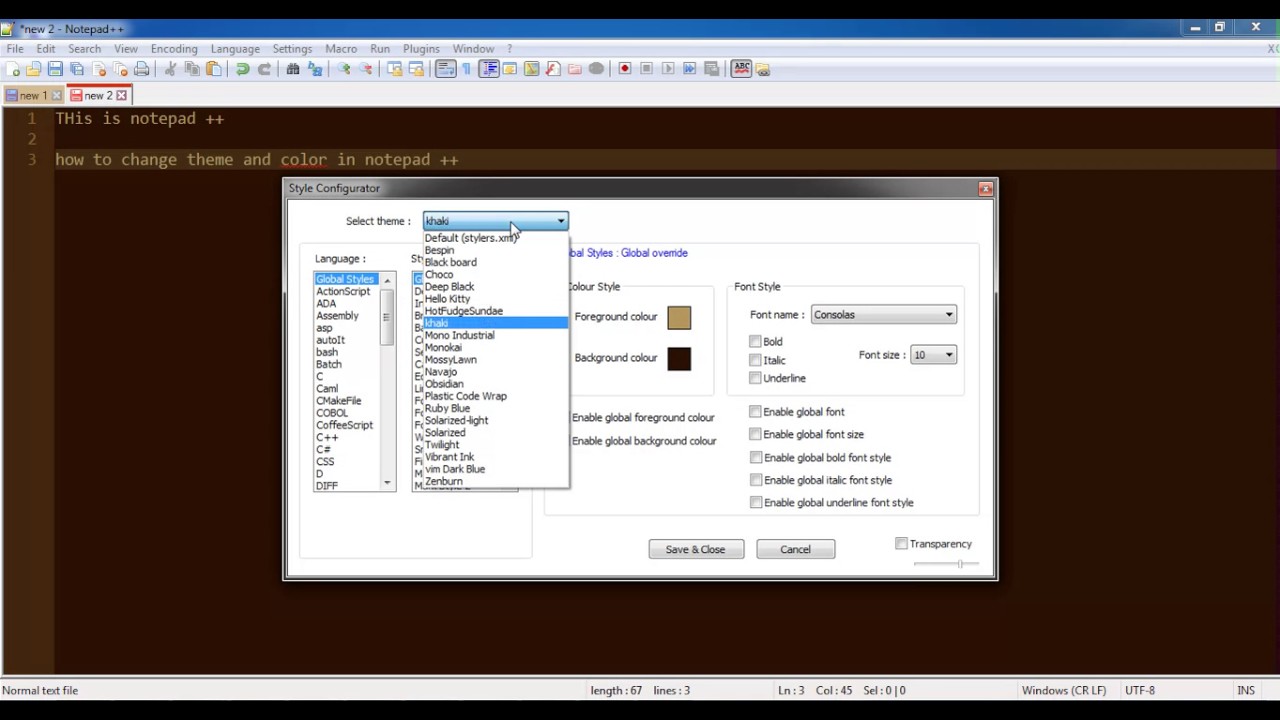The image size is (1280, 720).
Task: Enable global font size checkbox
Action: point(755,434)
